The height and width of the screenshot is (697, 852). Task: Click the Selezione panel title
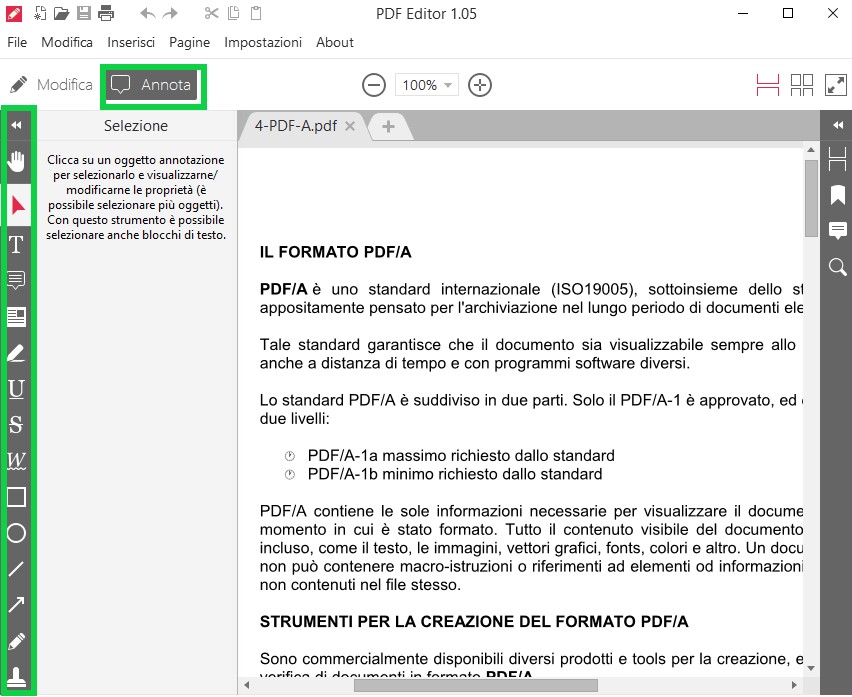[136, 125]
